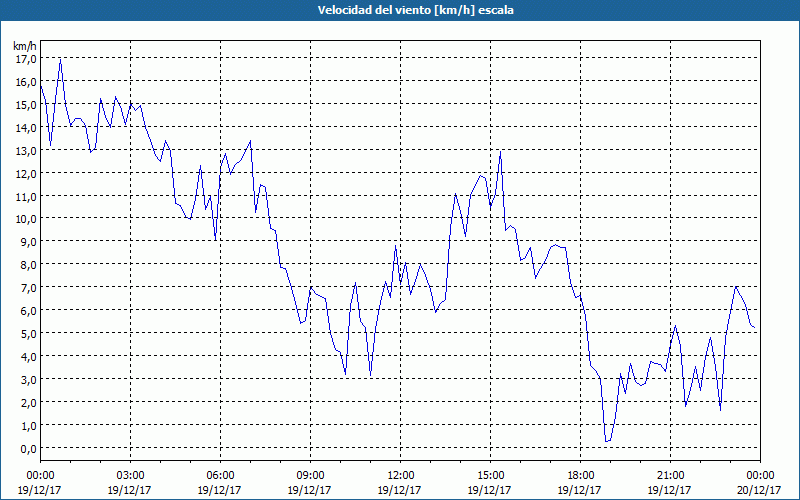Click the 17 km/h wind speed peak
The image size is (800, 500).
tap(60, 60)
